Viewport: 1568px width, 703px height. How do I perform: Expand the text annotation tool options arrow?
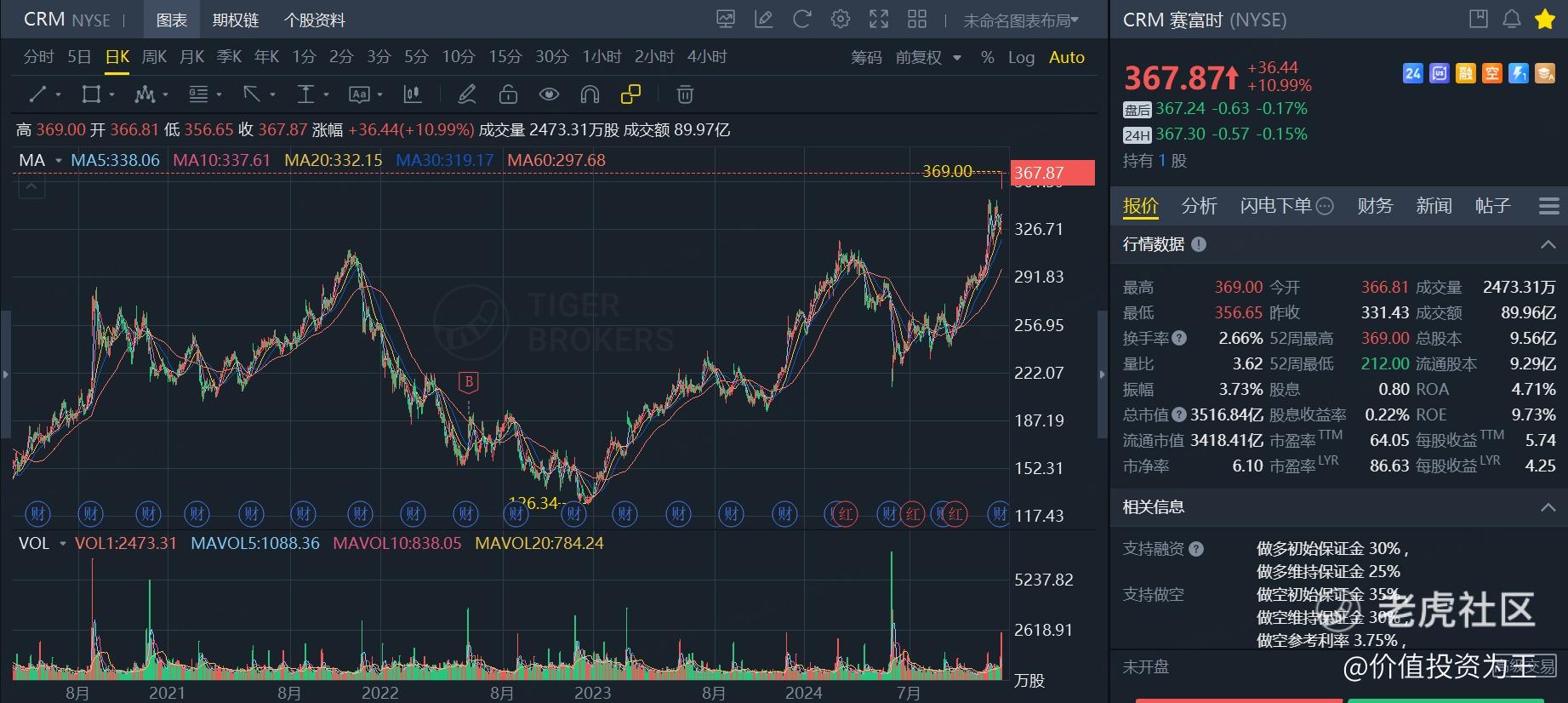379,94
